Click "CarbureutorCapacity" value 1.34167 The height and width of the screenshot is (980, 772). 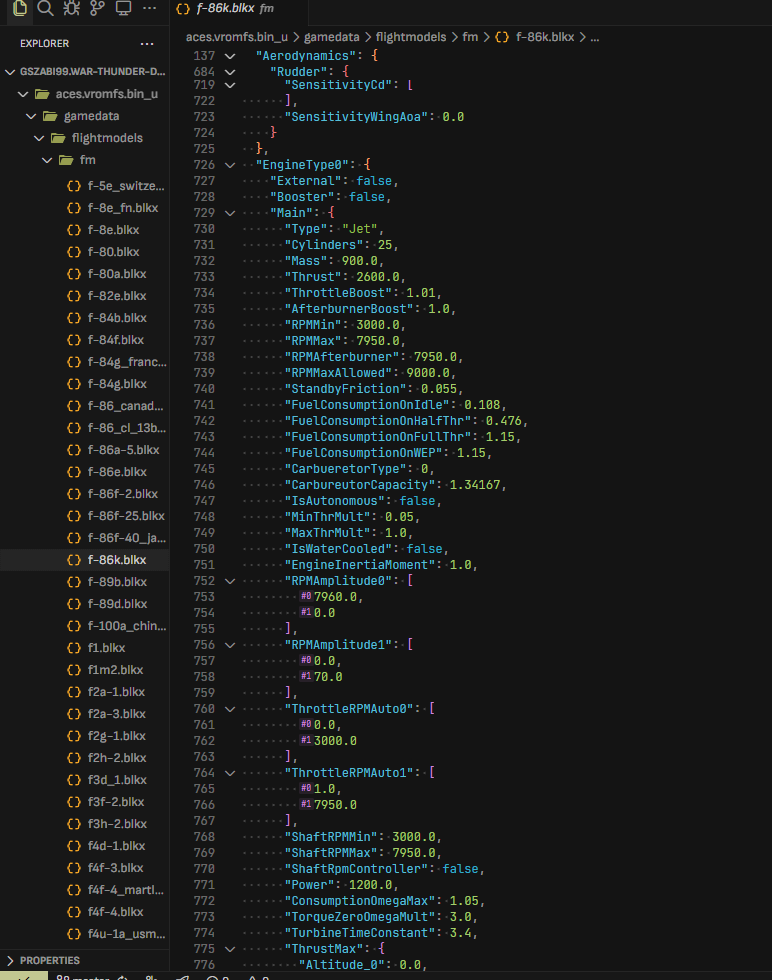tap(475, 485)
